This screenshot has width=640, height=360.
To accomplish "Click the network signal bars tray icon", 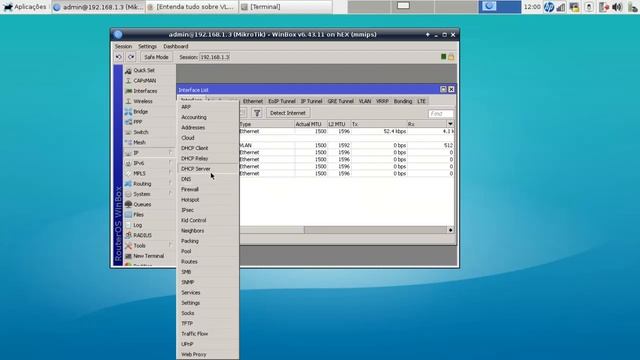I will point(561,7).
